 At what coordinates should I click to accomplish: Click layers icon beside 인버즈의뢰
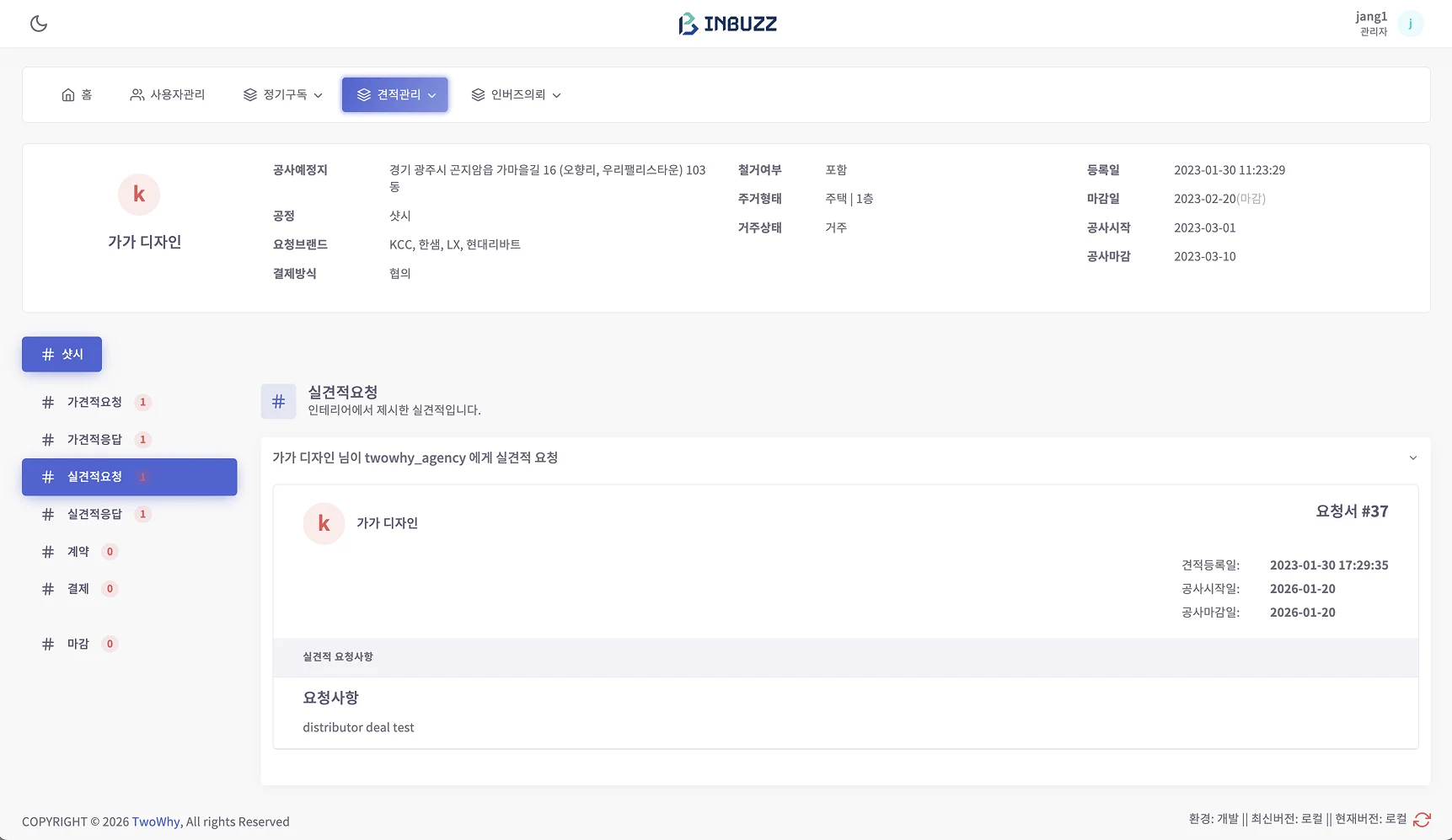coord(478,94)
